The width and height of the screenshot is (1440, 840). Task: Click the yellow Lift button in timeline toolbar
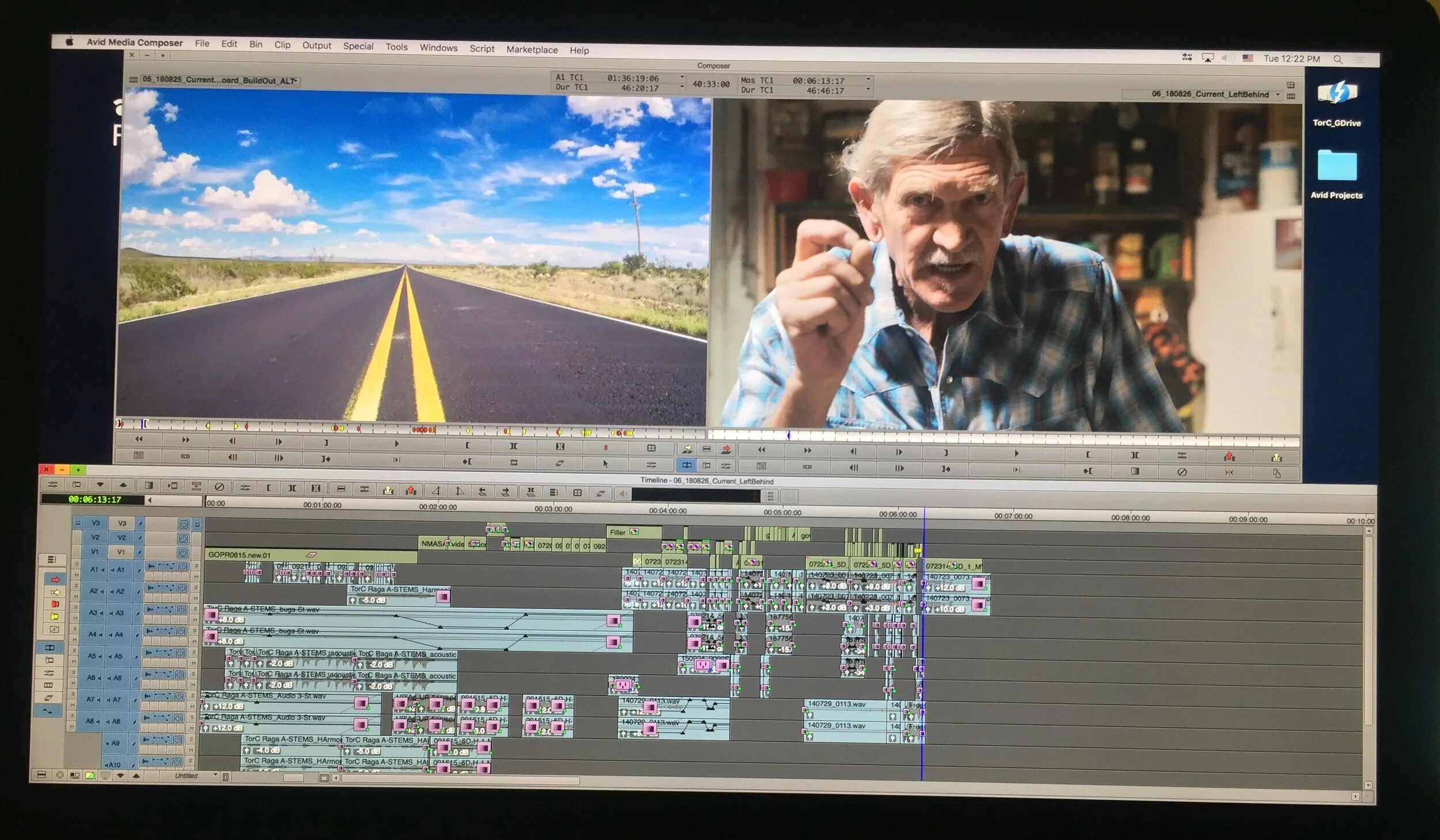pos(388,490)
